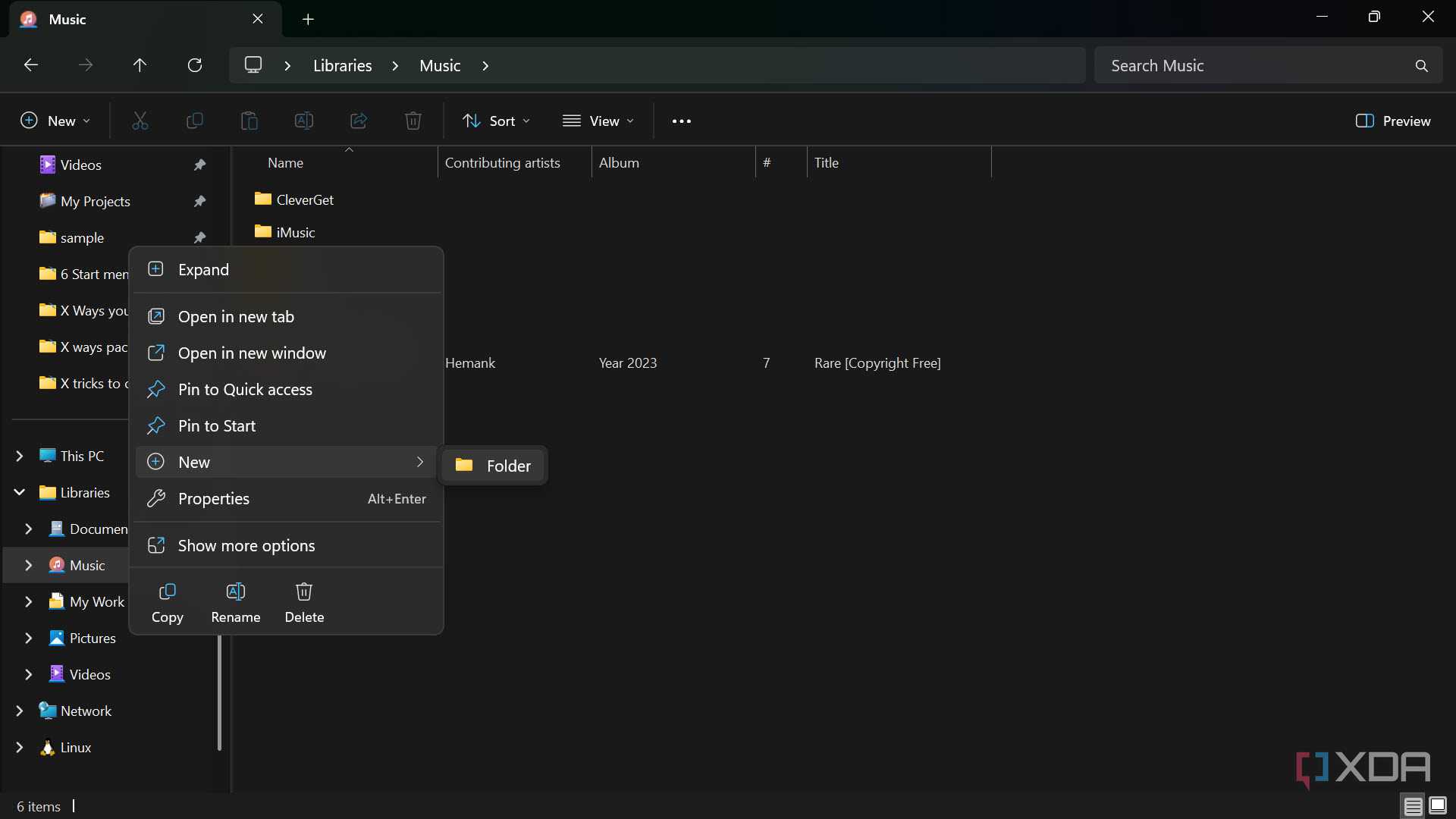Switch to large icons view in status bar
The height and width of the screenshot is (819, 1456).
pos(1438,806)
